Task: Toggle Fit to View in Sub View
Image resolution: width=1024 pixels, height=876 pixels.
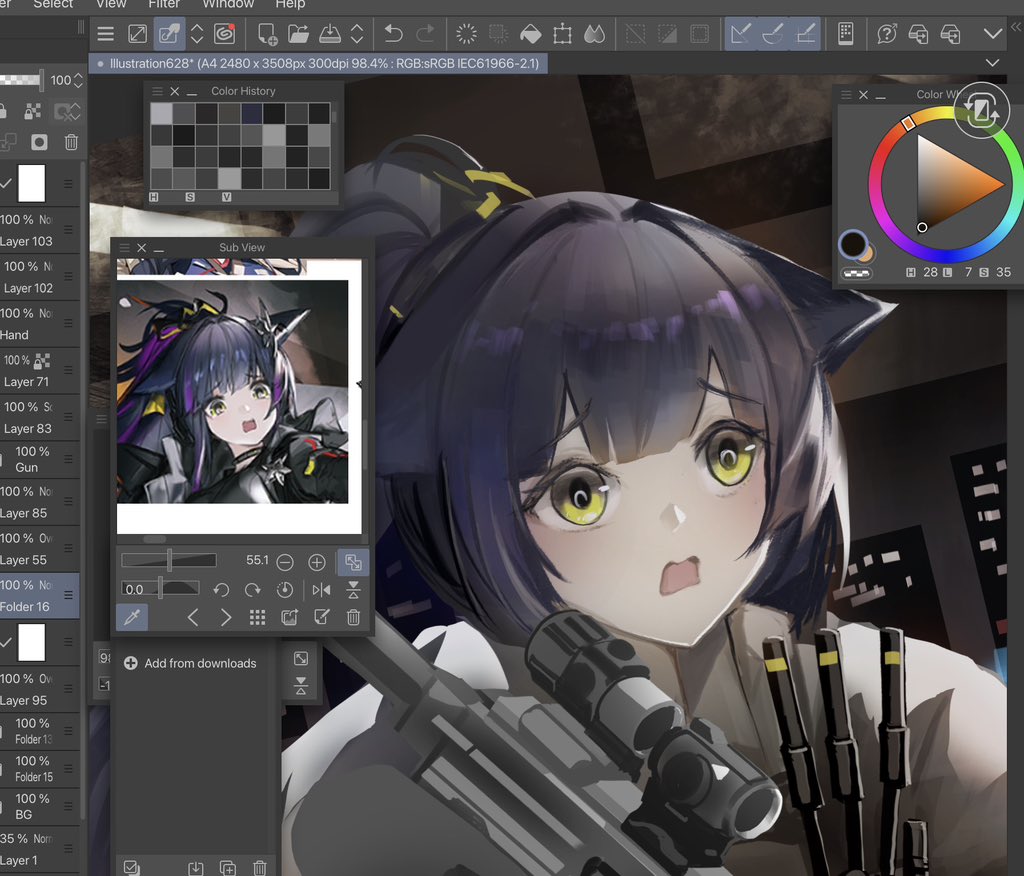Action: (x=353, y=562)
